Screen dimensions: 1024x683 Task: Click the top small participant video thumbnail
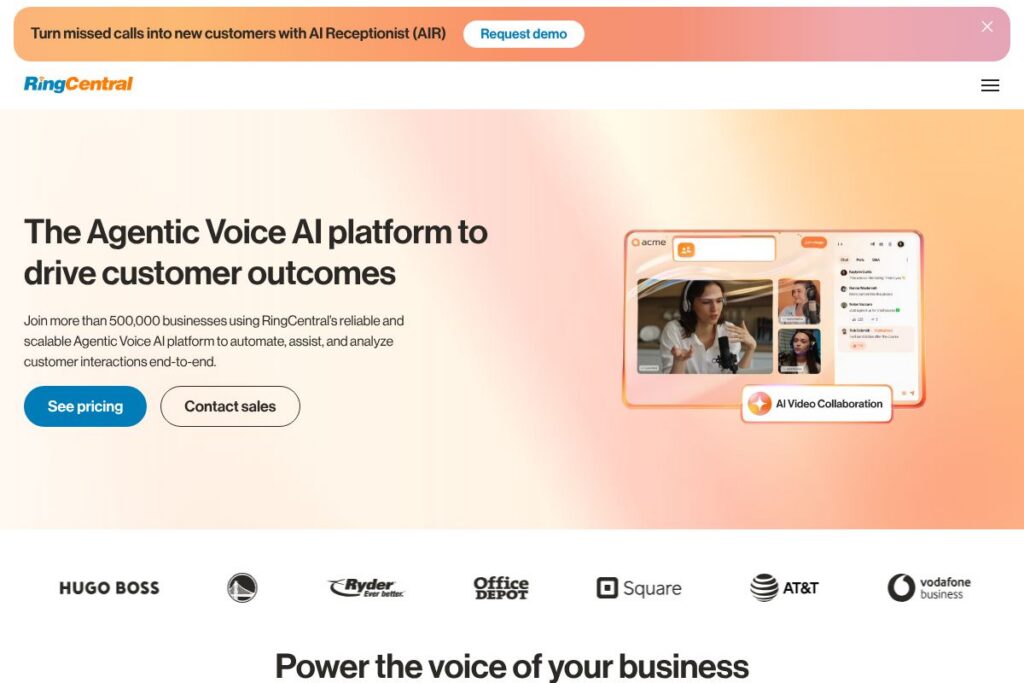pyautogui.click(x=799, y=302)
